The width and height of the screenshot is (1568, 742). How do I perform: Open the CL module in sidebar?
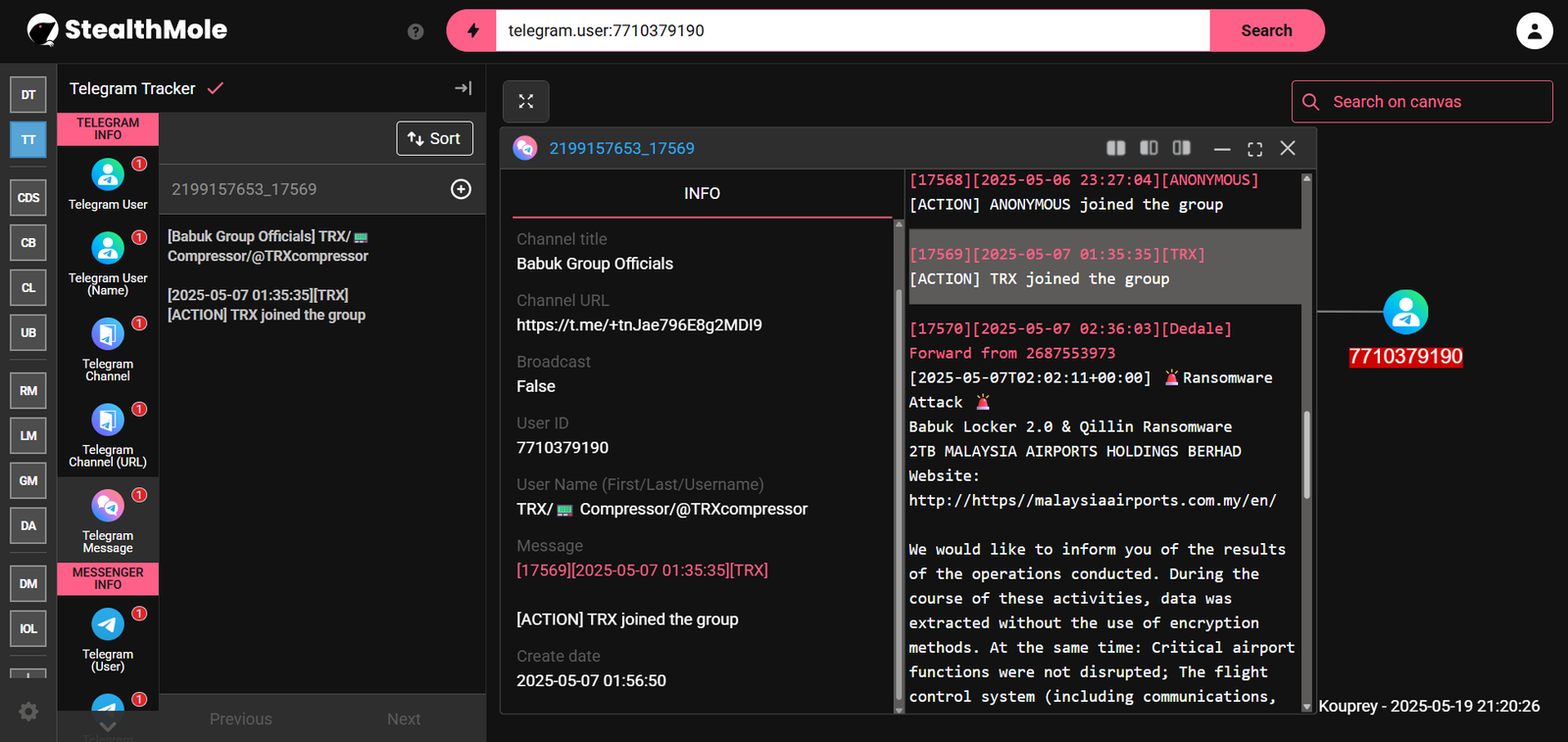28,288
